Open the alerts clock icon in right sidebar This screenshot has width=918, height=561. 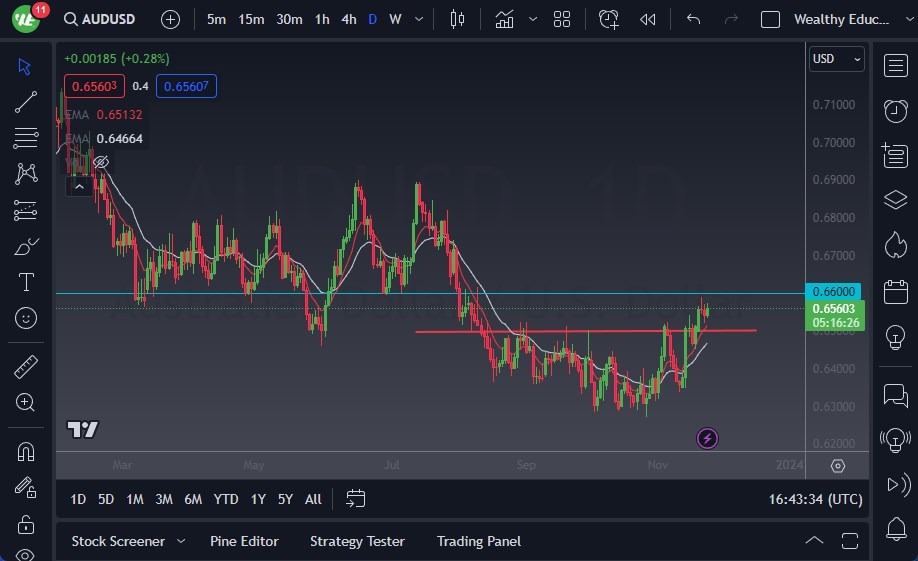[895, 110]
